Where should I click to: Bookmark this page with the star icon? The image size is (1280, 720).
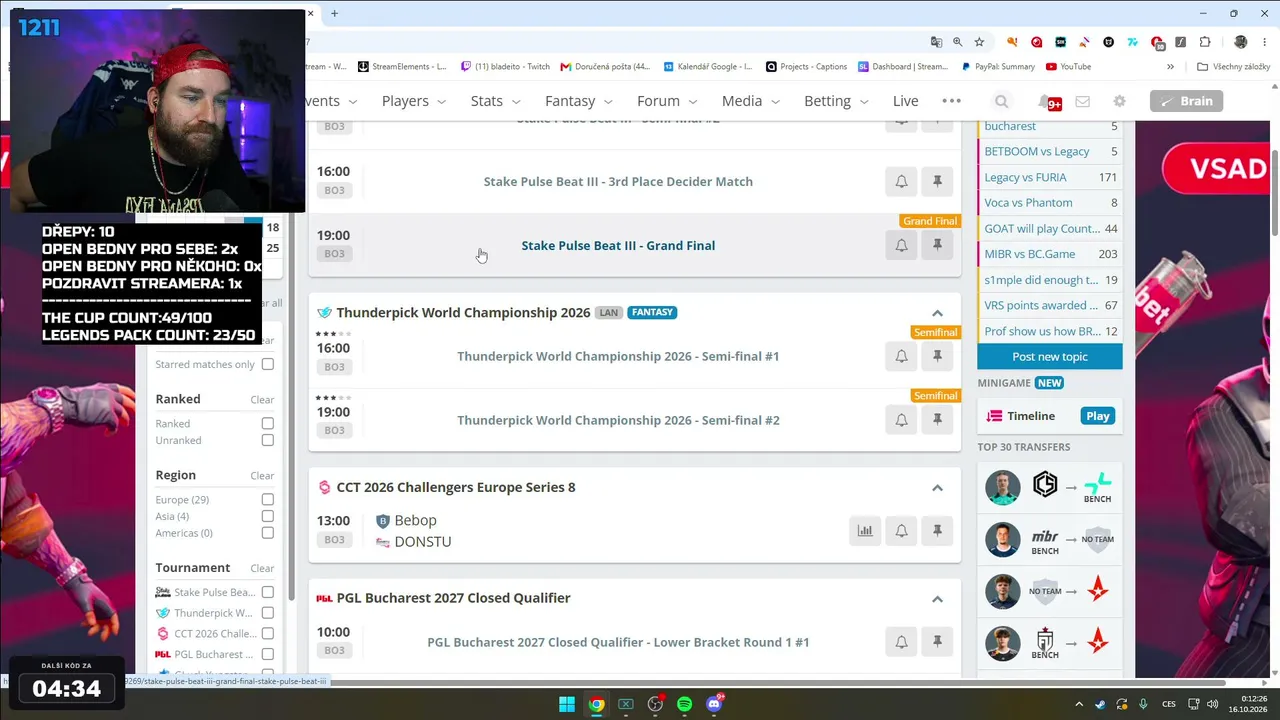(979, 42)
